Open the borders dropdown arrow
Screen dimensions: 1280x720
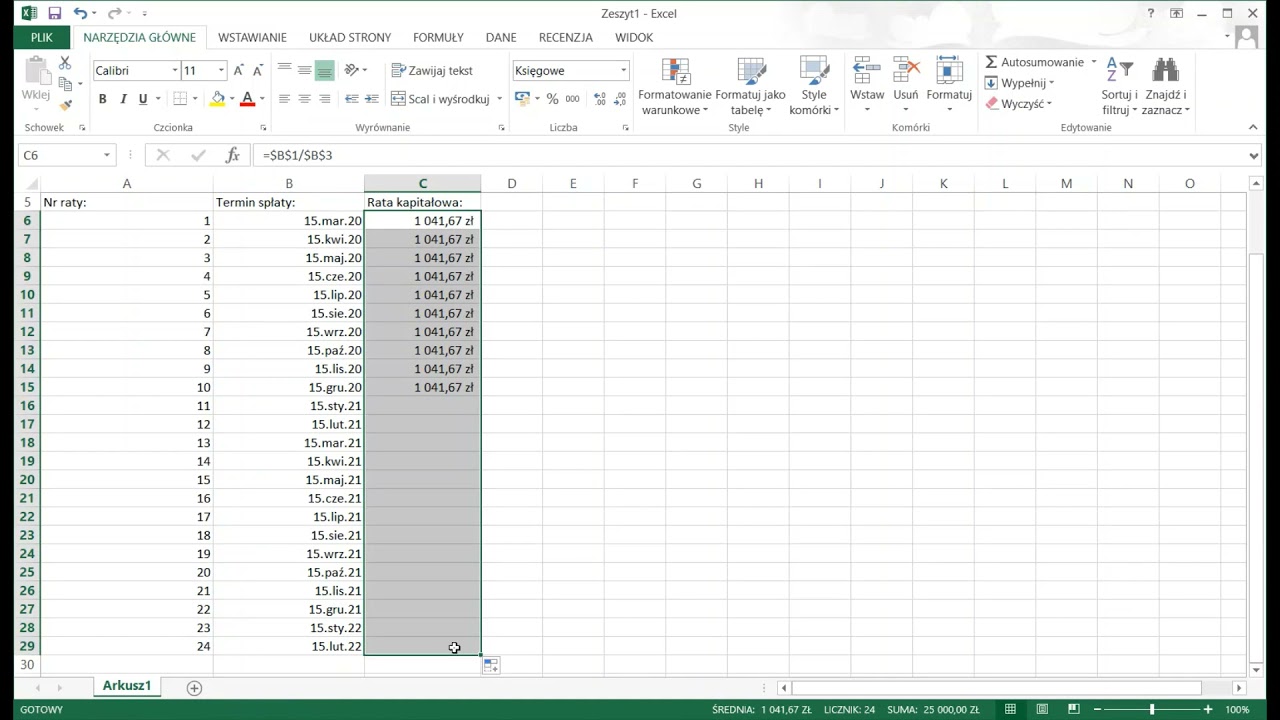(x=195, y=99)
